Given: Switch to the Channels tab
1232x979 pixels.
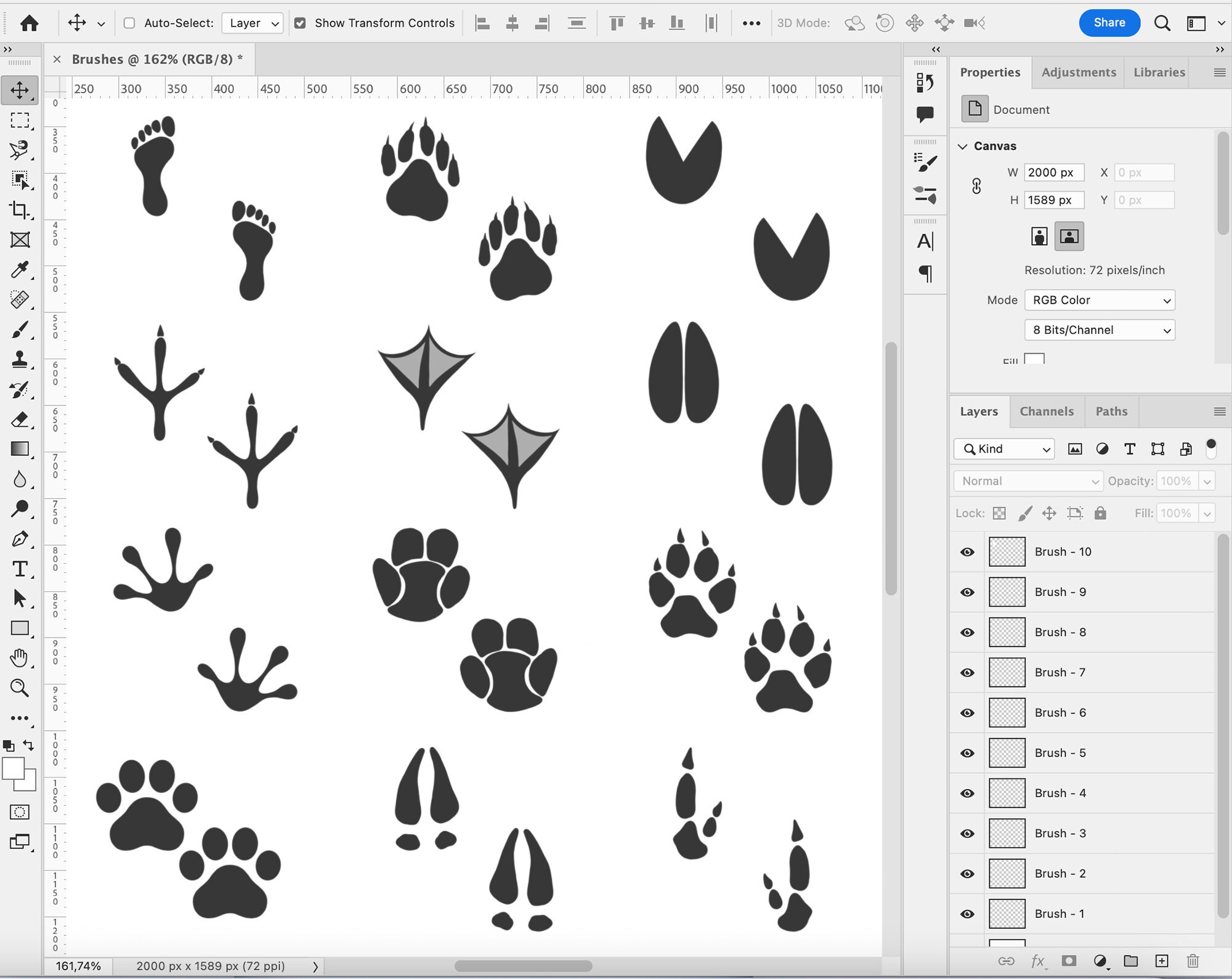Looking at the screenshot, I should point(1047,412).
